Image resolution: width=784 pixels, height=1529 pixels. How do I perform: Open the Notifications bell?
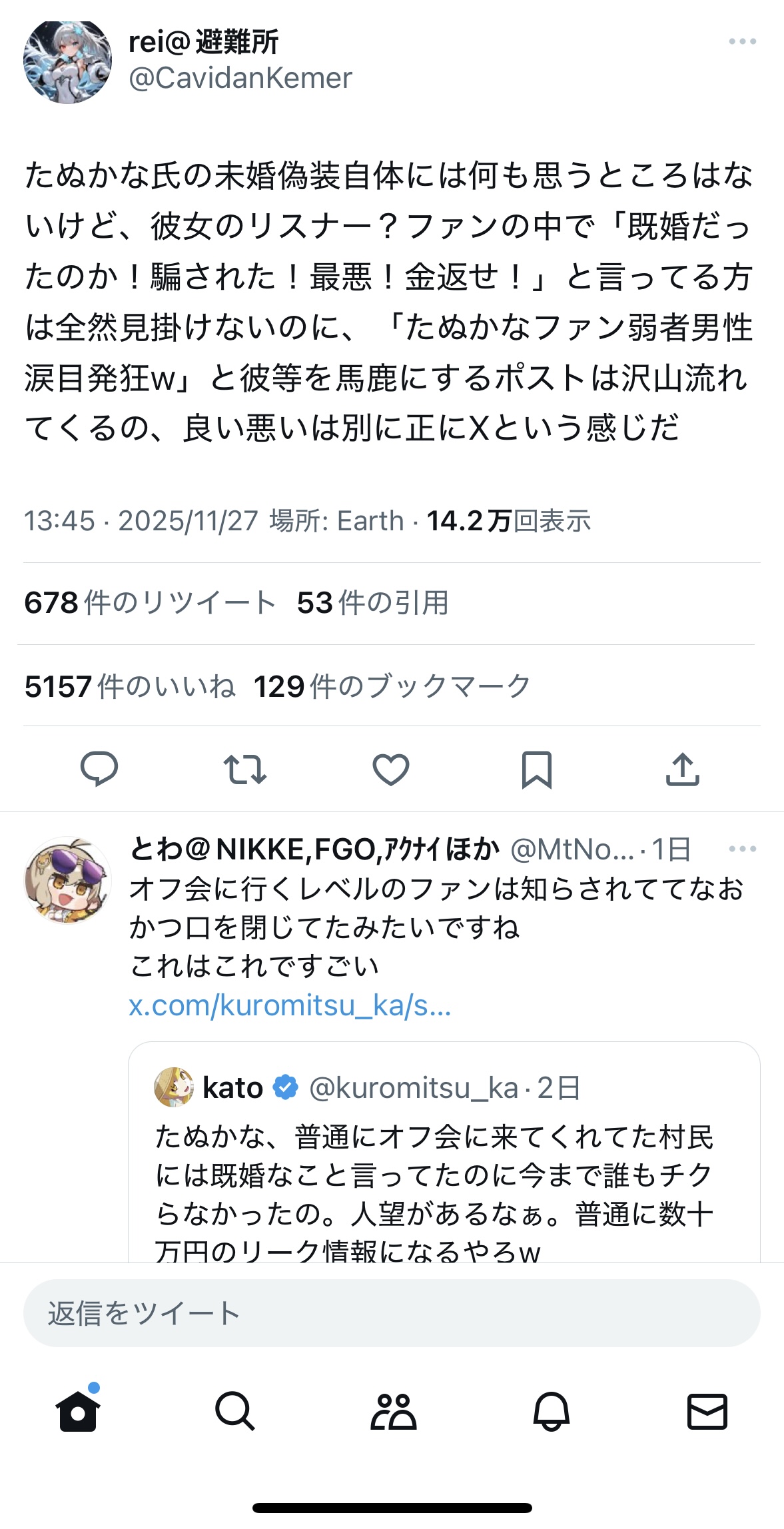point(551,1411)
